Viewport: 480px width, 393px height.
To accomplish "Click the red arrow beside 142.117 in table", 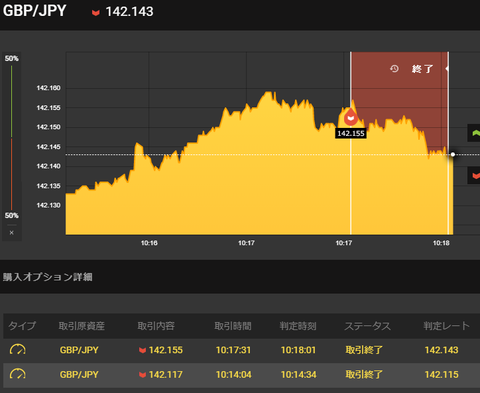I will [142, 375].
